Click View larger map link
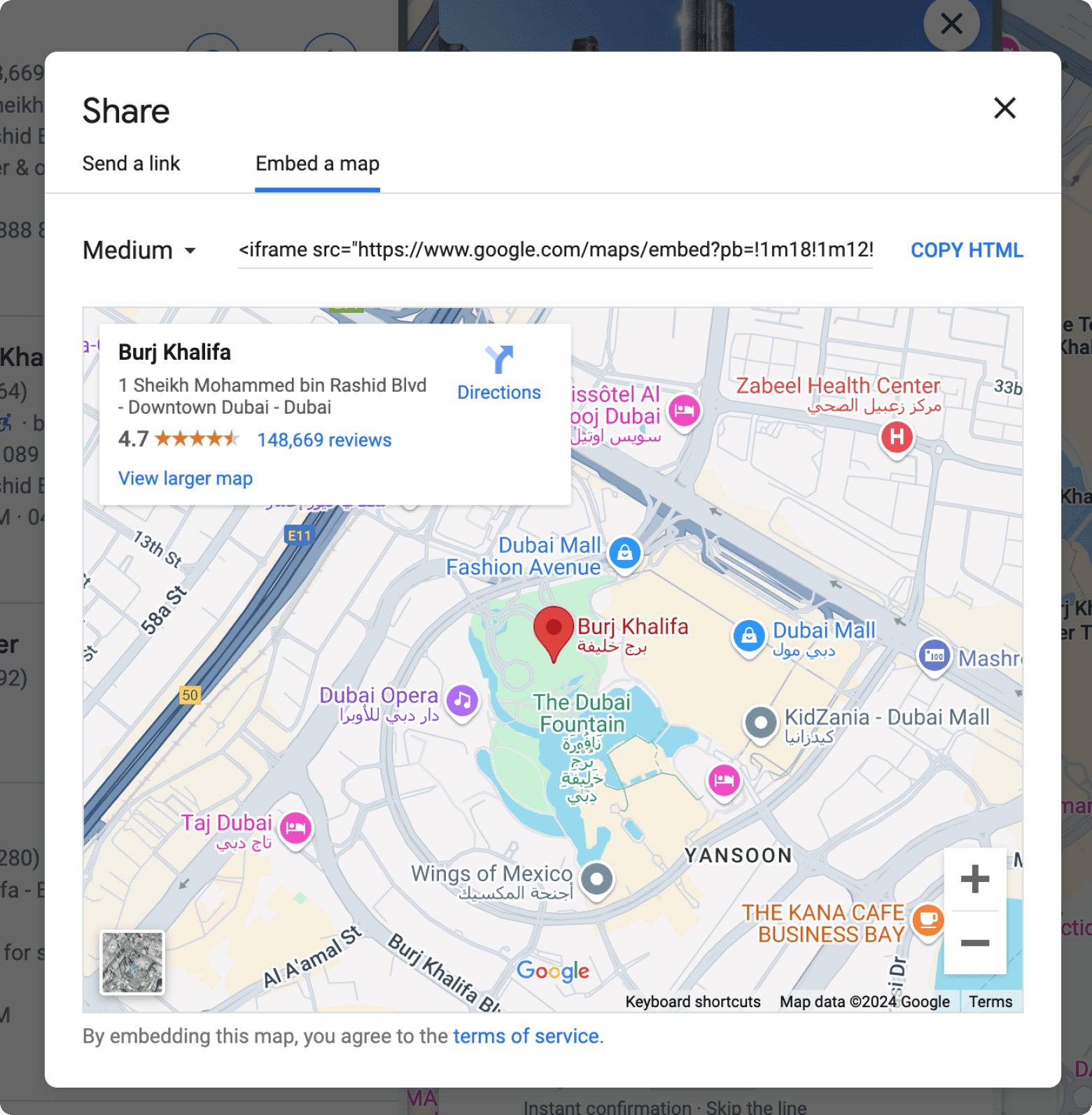The image size is (1092, 1115). click(185, 479)
